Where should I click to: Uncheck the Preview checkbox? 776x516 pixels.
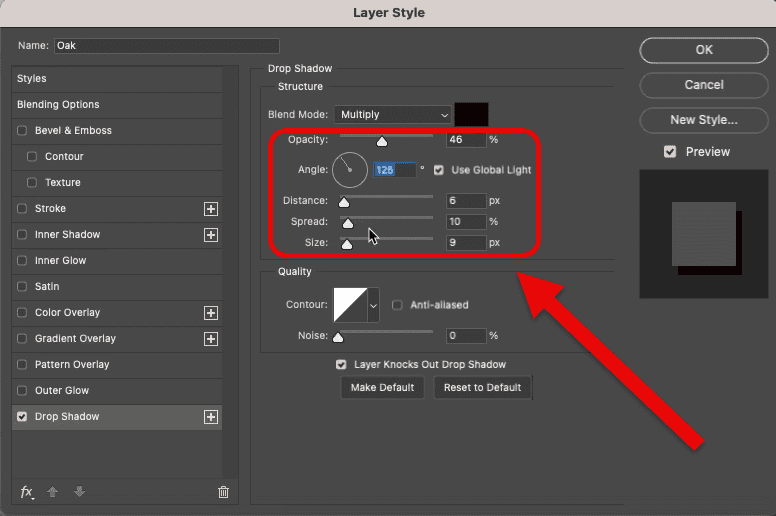[x=670, y=152]
